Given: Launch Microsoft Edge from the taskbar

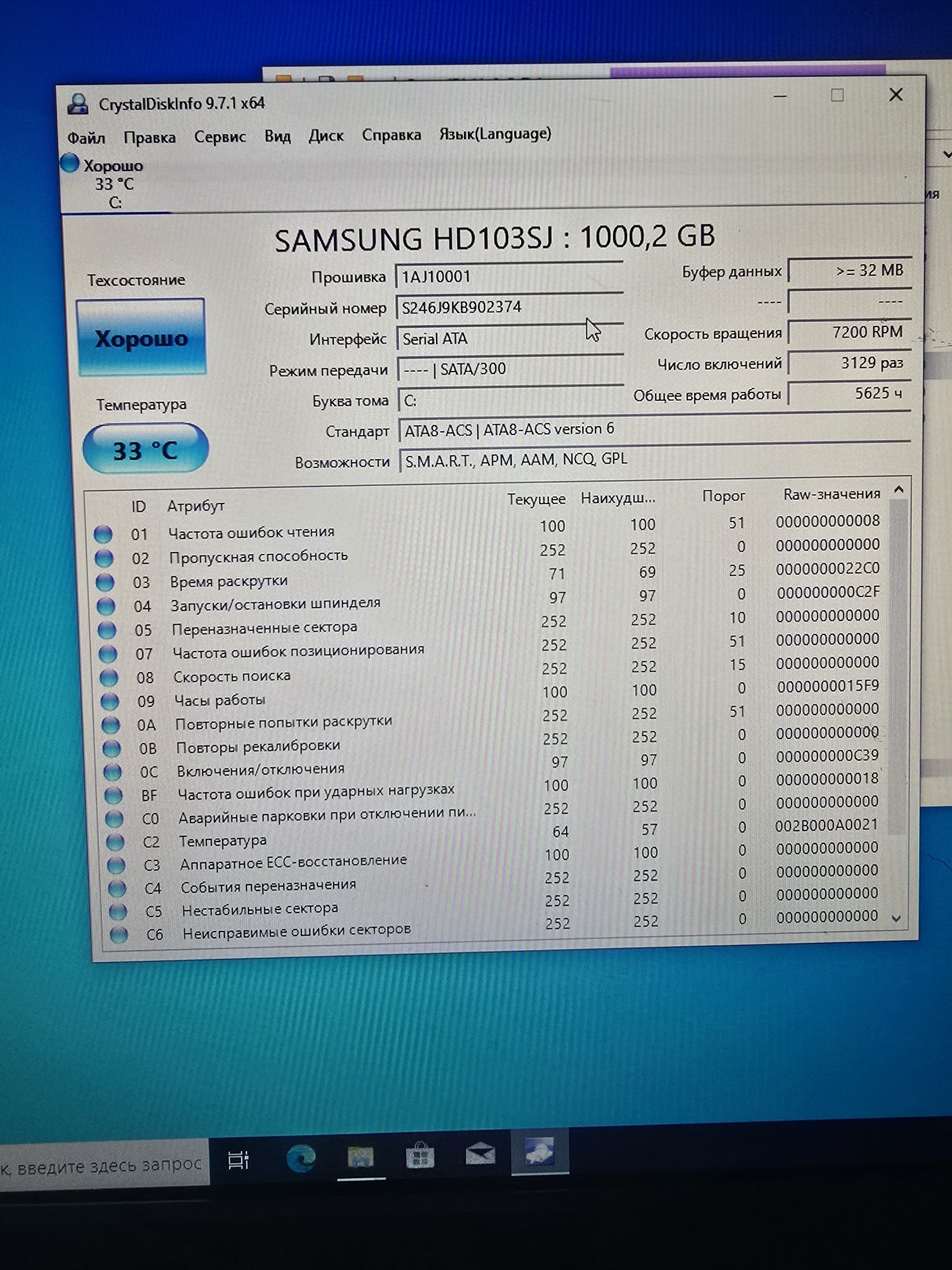Looking at the screenshot, I should pyautogui.click(x=301, y=1159).
